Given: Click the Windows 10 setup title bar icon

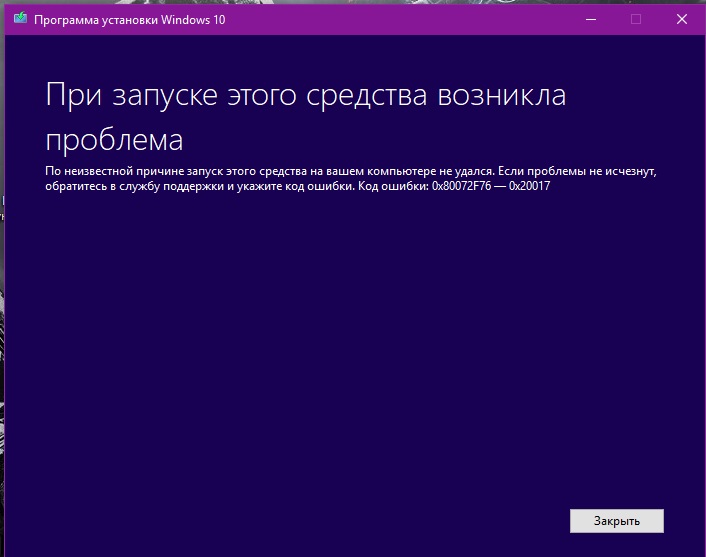Looking at the screenshot, I should pyautogui.click(x=20, y=18).
